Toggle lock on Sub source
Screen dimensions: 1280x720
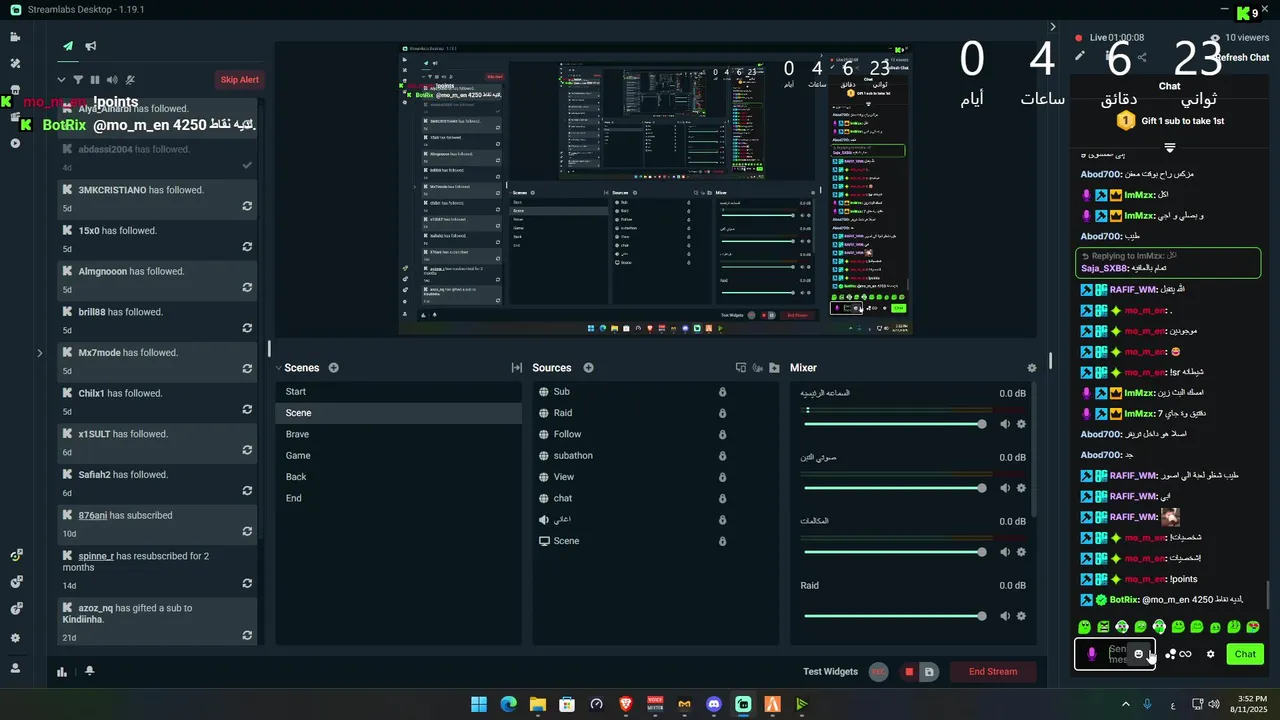[x=722, y=392]
